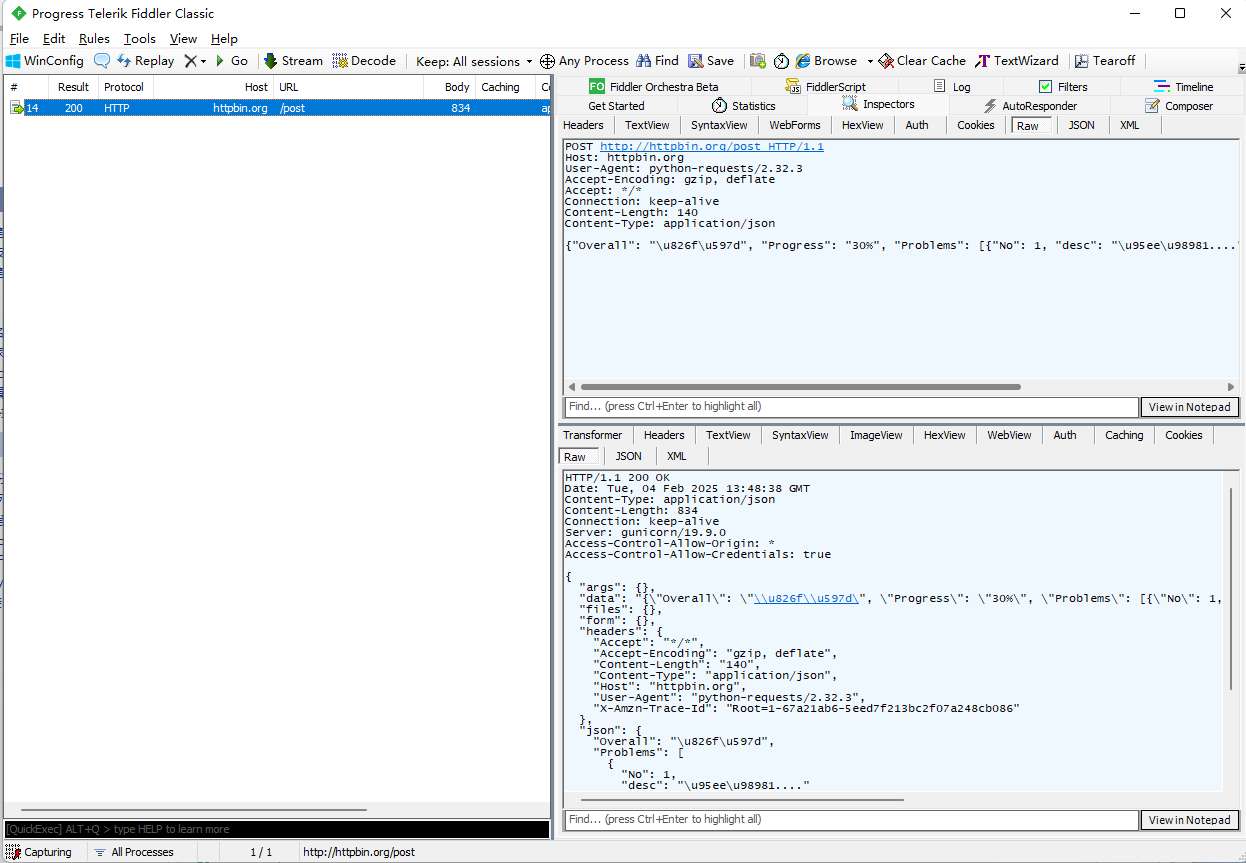Image resolution: width=1246 pixels, height=863 pixels.
Task: Select the response Transformer tab
Action: [592, 435]
